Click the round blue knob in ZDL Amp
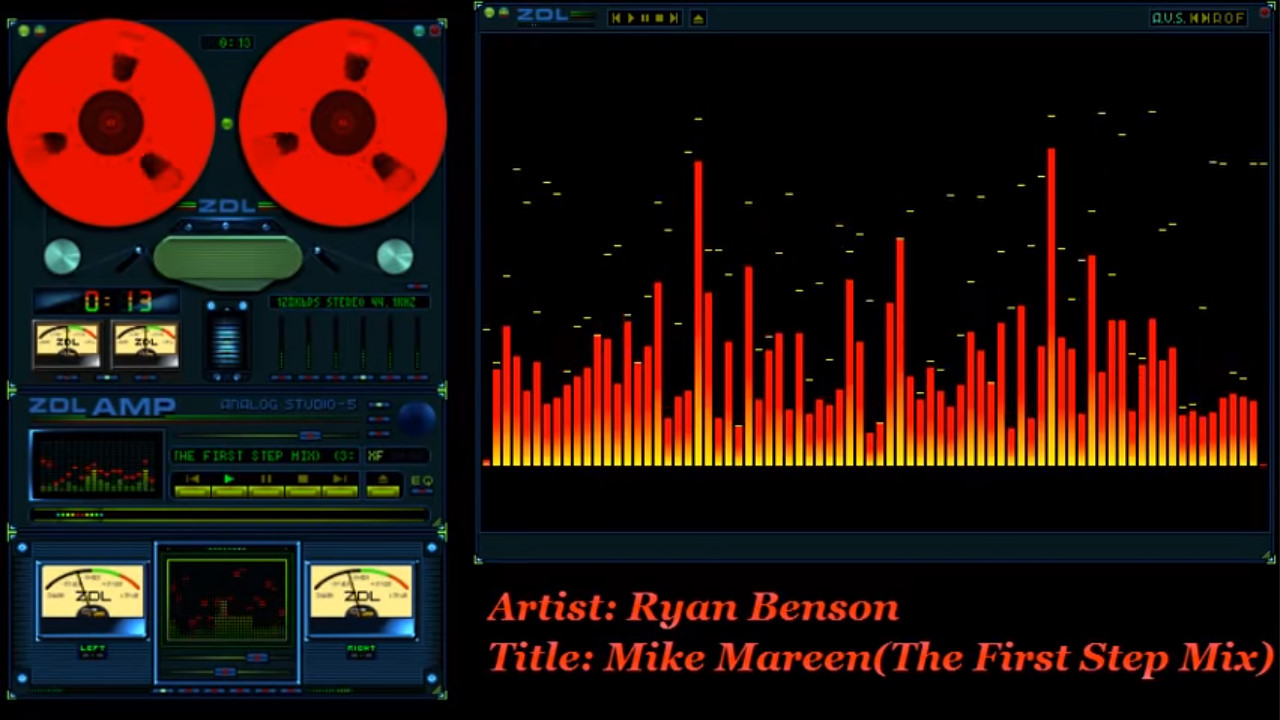The height and width of the screenshot is (720, 1280). coord(416,417)
